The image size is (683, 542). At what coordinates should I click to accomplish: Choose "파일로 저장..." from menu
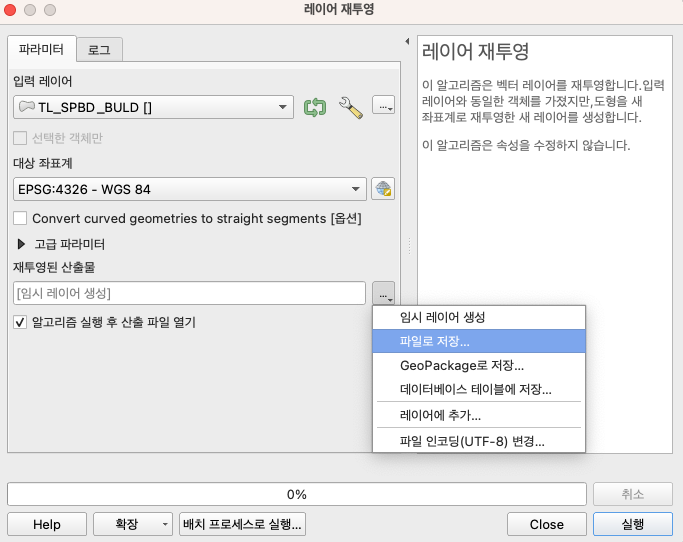pyautogui.click(x=479, y=341)
